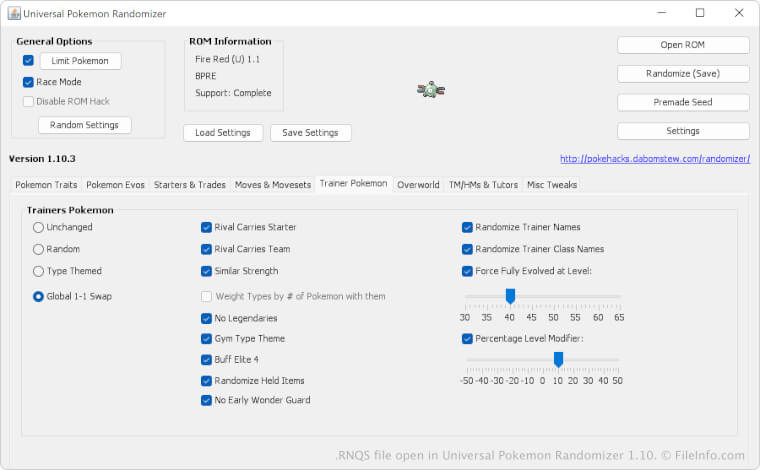Go to the Misc Tweaks tab
The width and height of the screenshot is (760, 470).
(551, 185)
